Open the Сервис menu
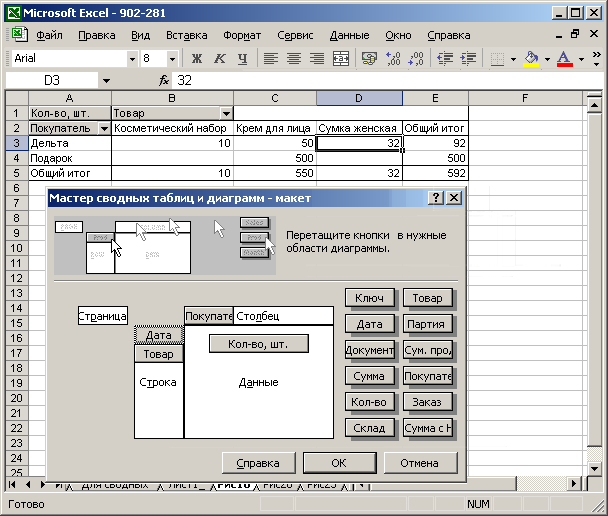 [x=295, y=35]
